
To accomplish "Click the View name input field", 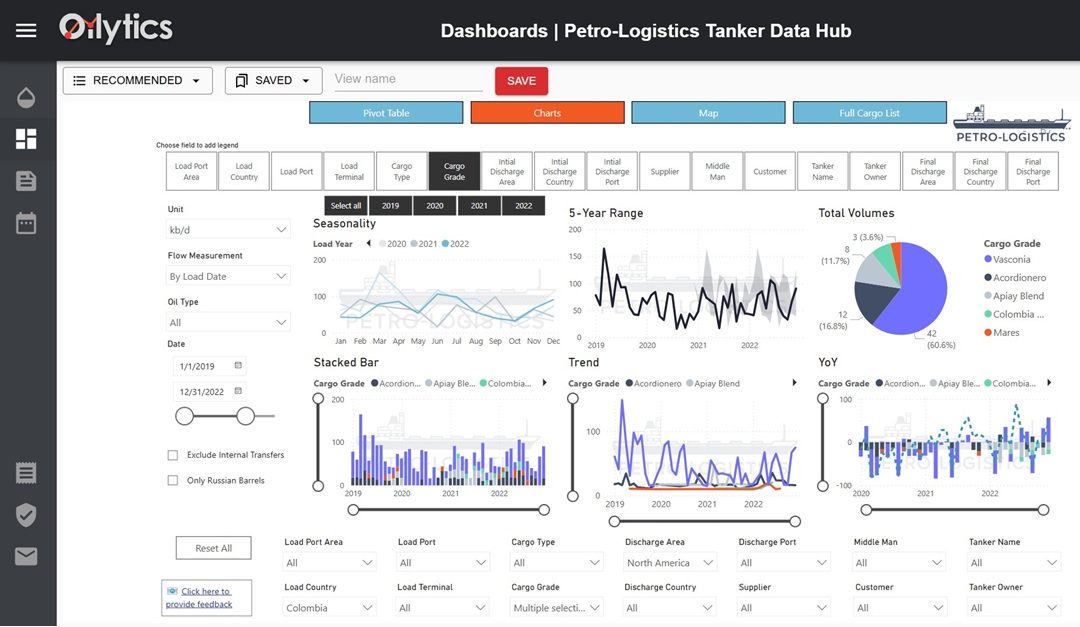I will point(405,78).
